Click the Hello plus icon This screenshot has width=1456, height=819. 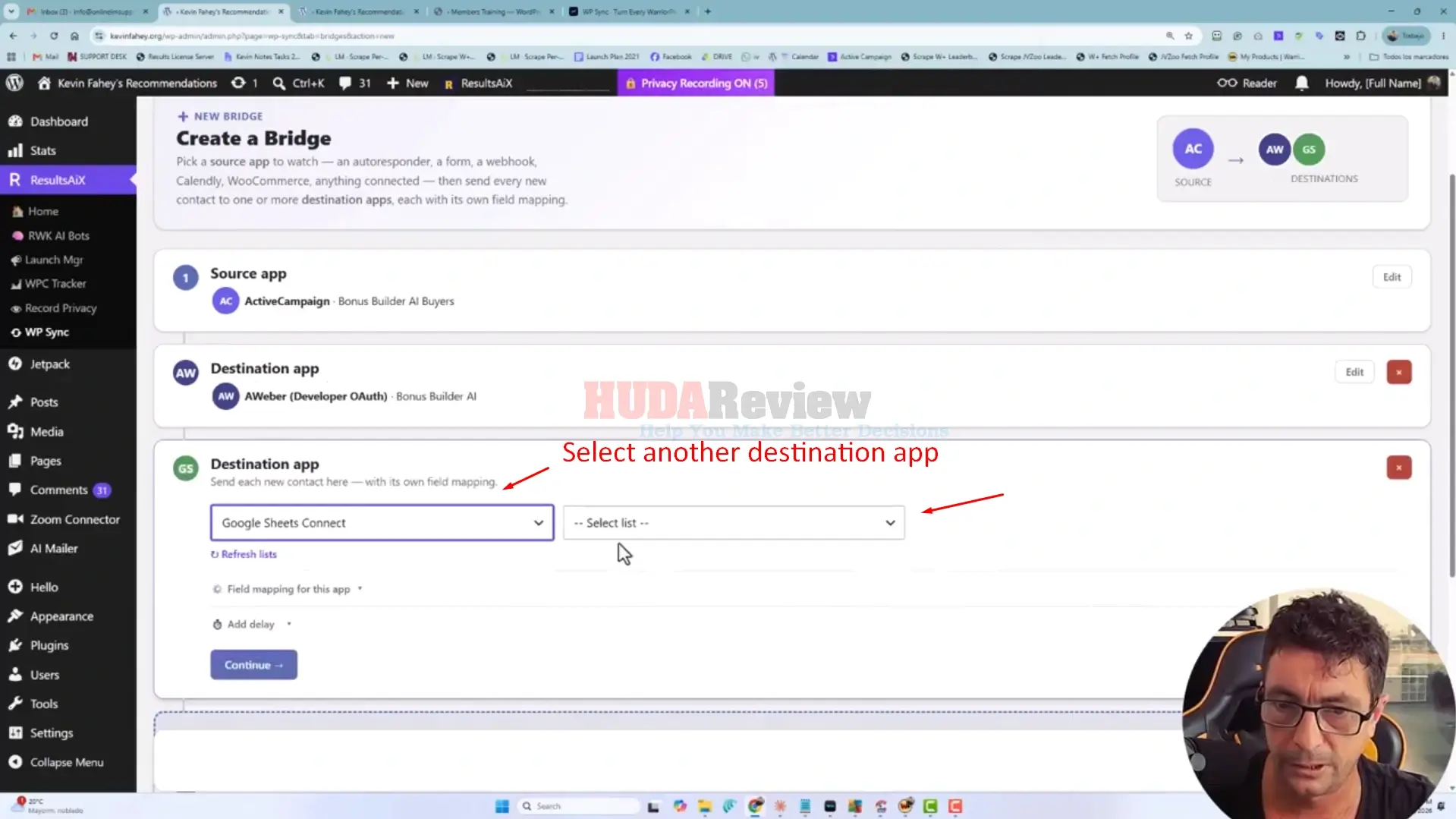[x=15, y=587]
